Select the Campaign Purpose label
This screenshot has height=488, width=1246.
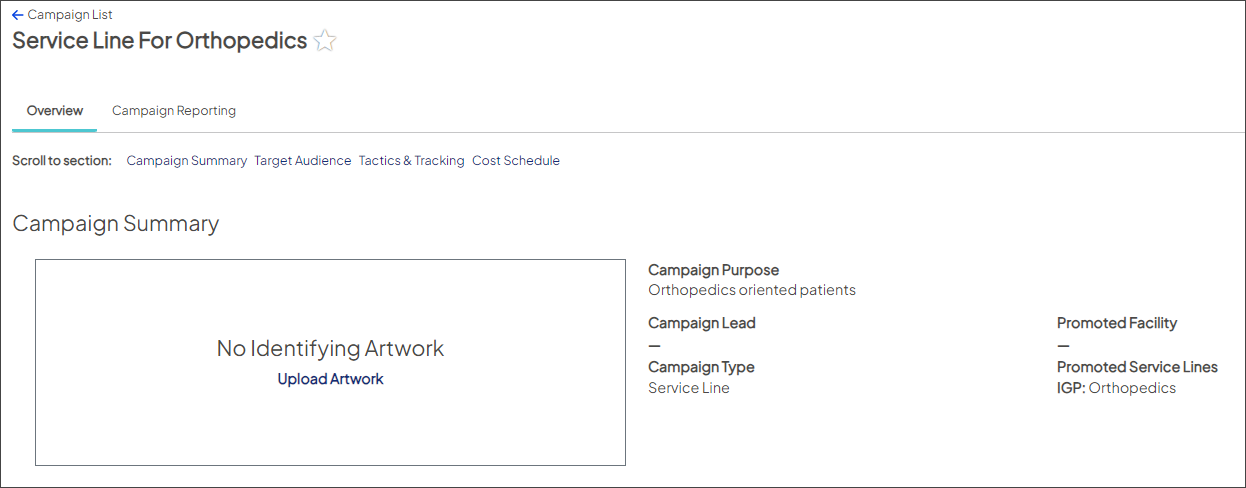713,270
